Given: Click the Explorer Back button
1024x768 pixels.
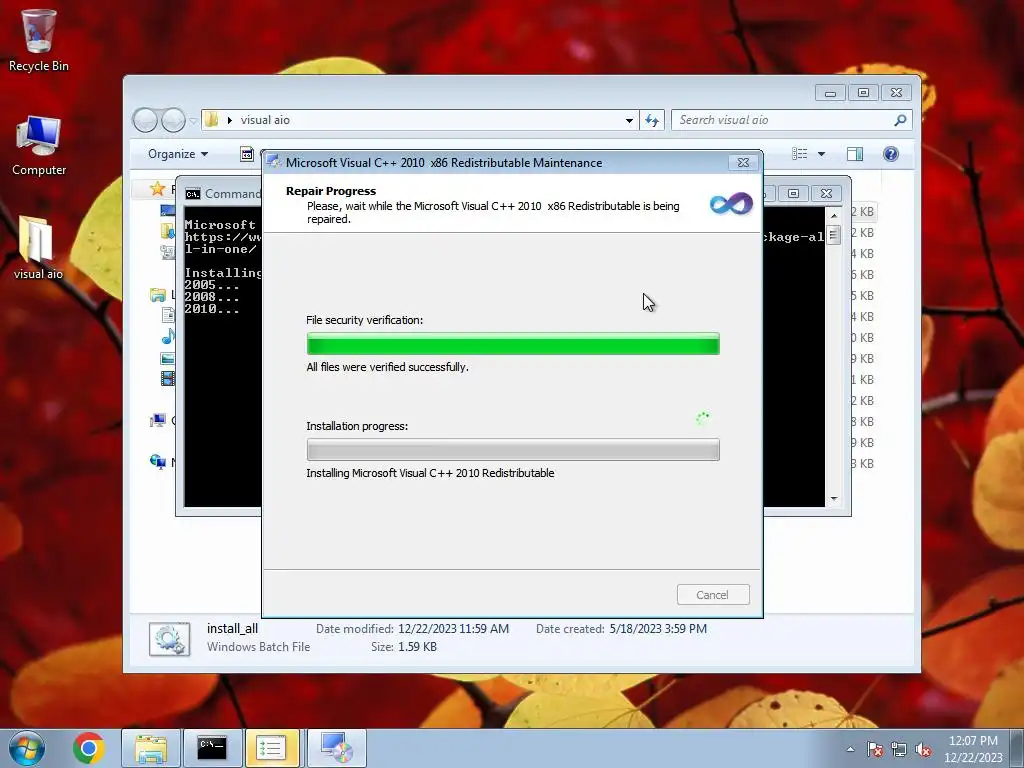Looking at the screenshot, I should pos(145,120).
